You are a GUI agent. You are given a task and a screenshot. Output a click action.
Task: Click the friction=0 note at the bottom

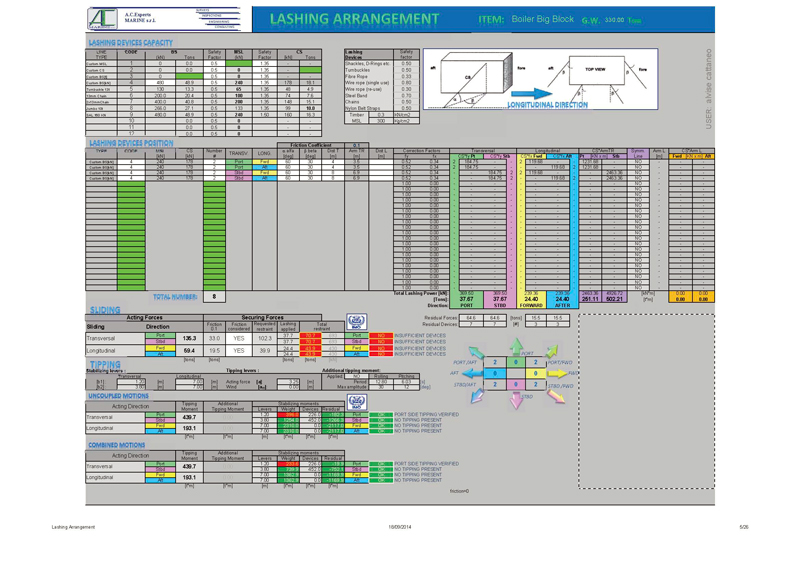[x=459, y=491]
